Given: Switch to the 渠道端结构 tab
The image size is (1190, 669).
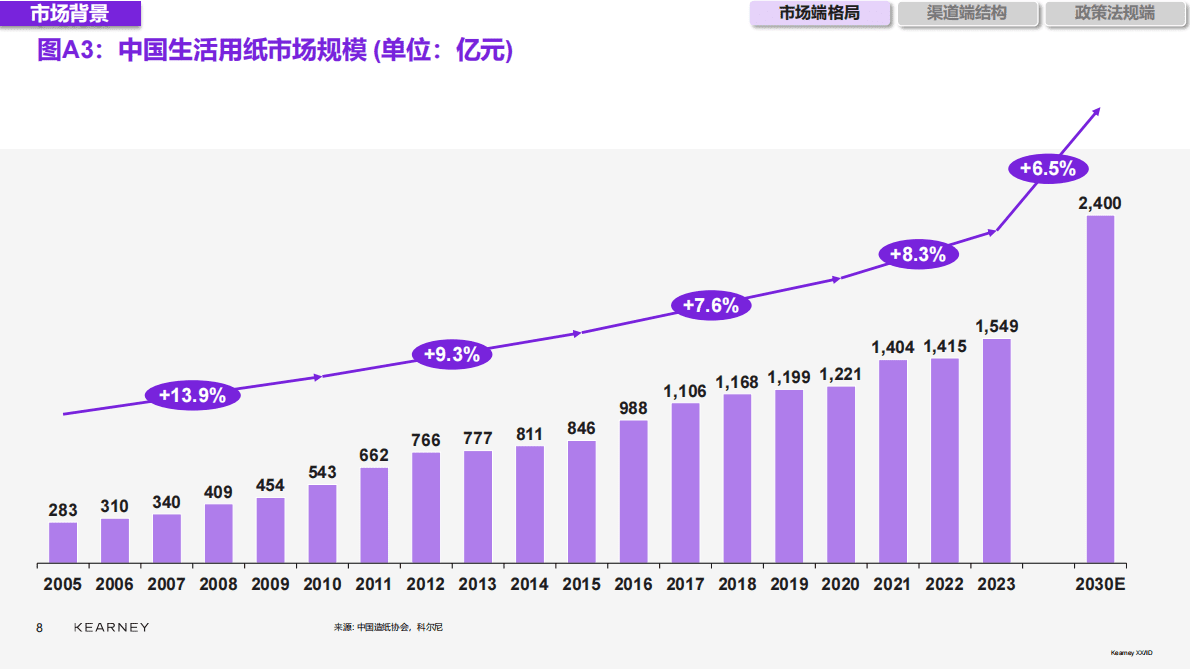Looking at the screenshot, I should (x=967, y=14).
